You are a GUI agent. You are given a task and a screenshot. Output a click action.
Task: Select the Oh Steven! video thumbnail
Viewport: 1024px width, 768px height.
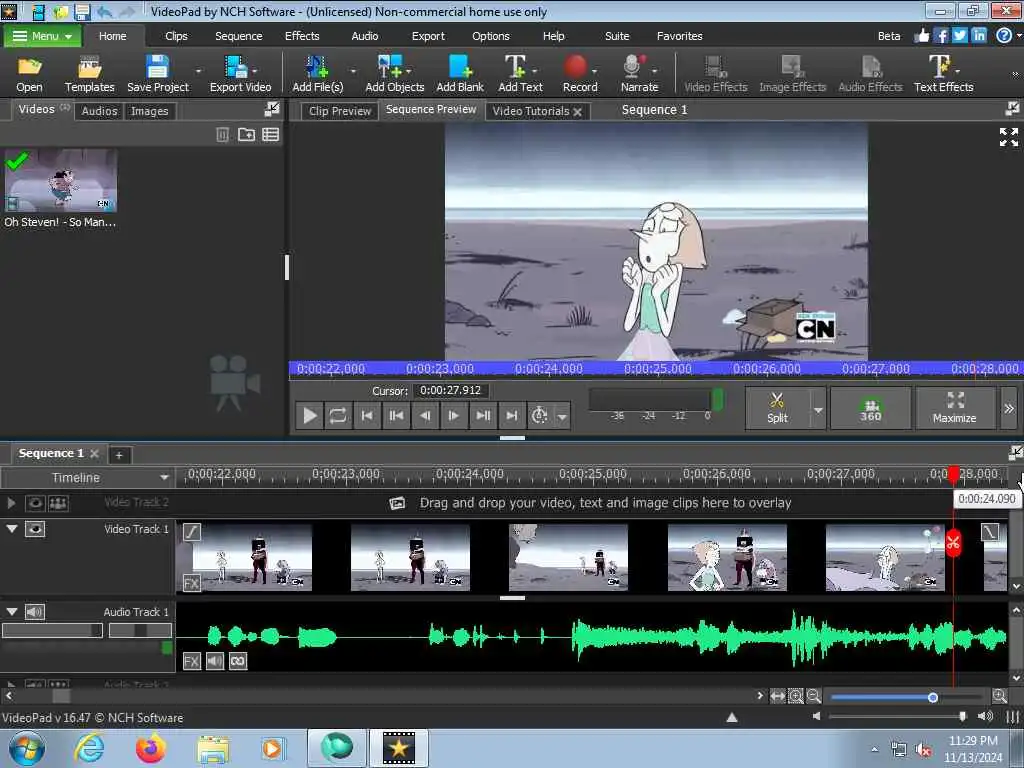click(x=60, y=180)
